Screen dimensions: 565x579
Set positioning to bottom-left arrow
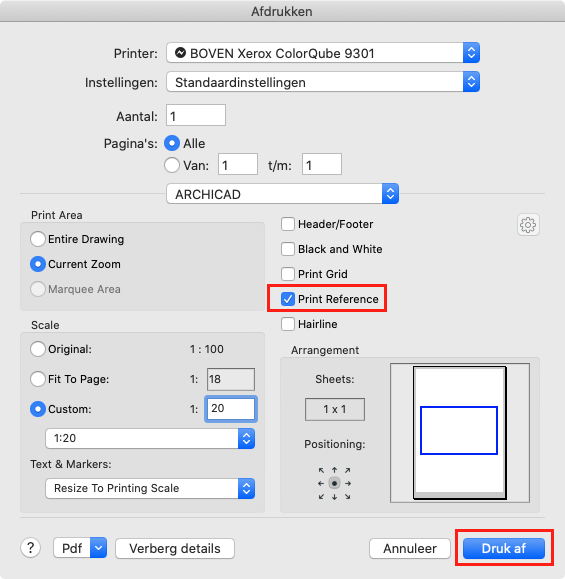pyautogui.click(x=321, y=497)
